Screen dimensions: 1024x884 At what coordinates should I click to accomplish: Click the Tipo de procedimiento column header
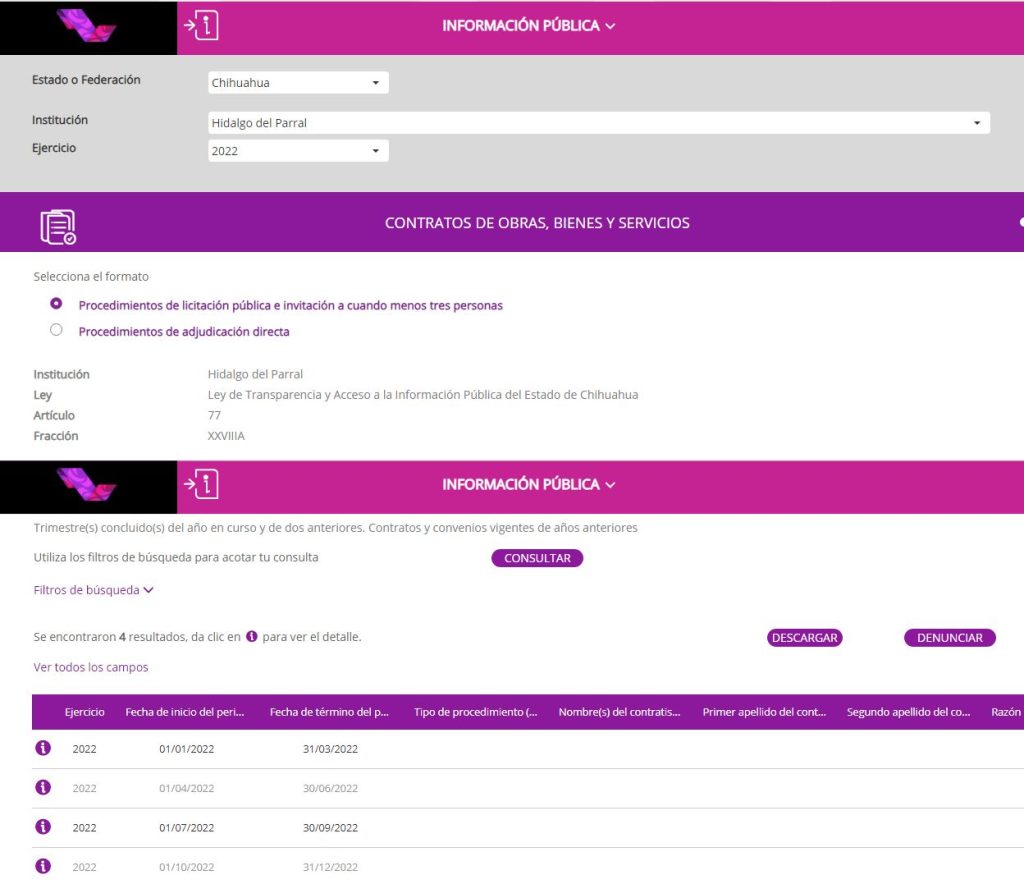475,713
